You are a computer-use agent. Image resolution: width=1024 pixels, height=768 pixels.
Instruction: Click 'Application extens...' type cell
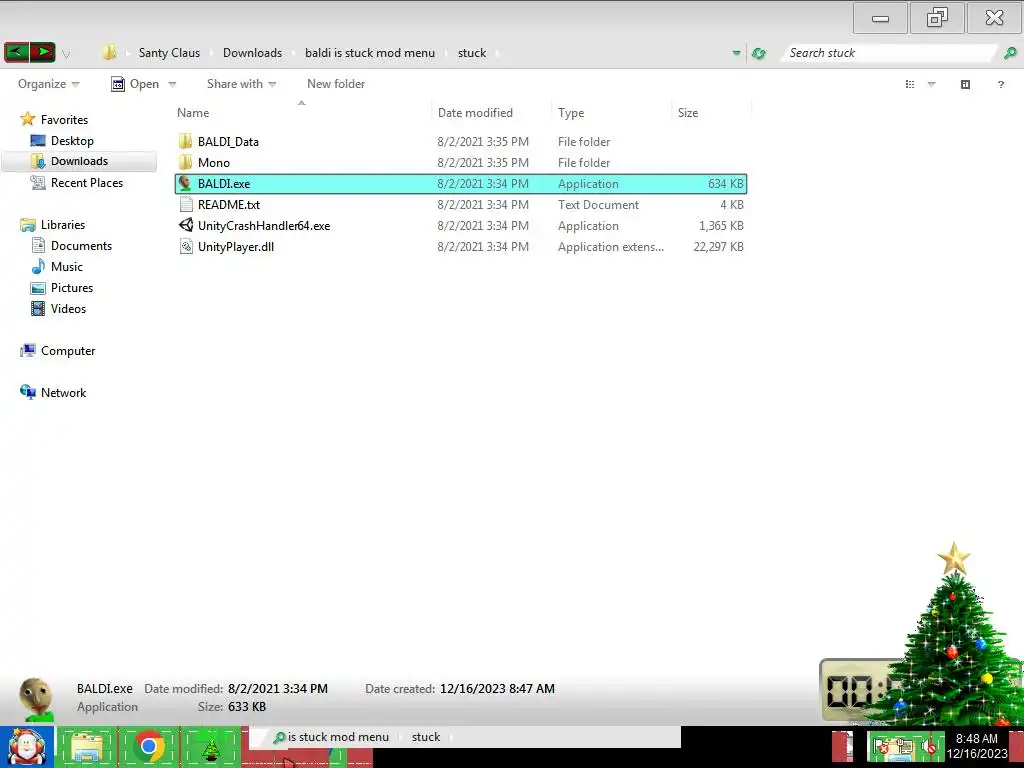[x=611, y=246]
